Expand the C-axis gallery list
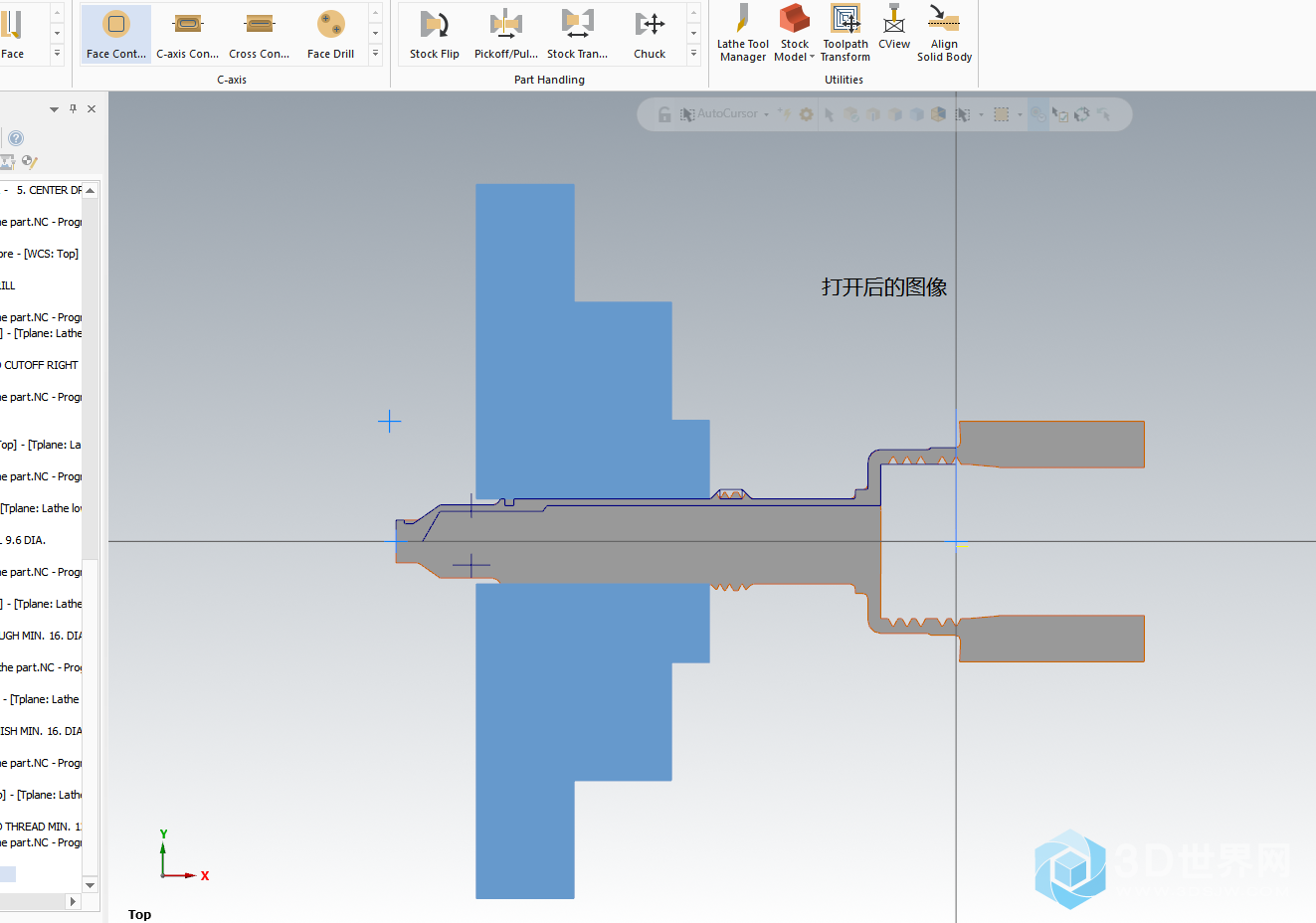1316x923 pixels. click(x=375, y=54)
